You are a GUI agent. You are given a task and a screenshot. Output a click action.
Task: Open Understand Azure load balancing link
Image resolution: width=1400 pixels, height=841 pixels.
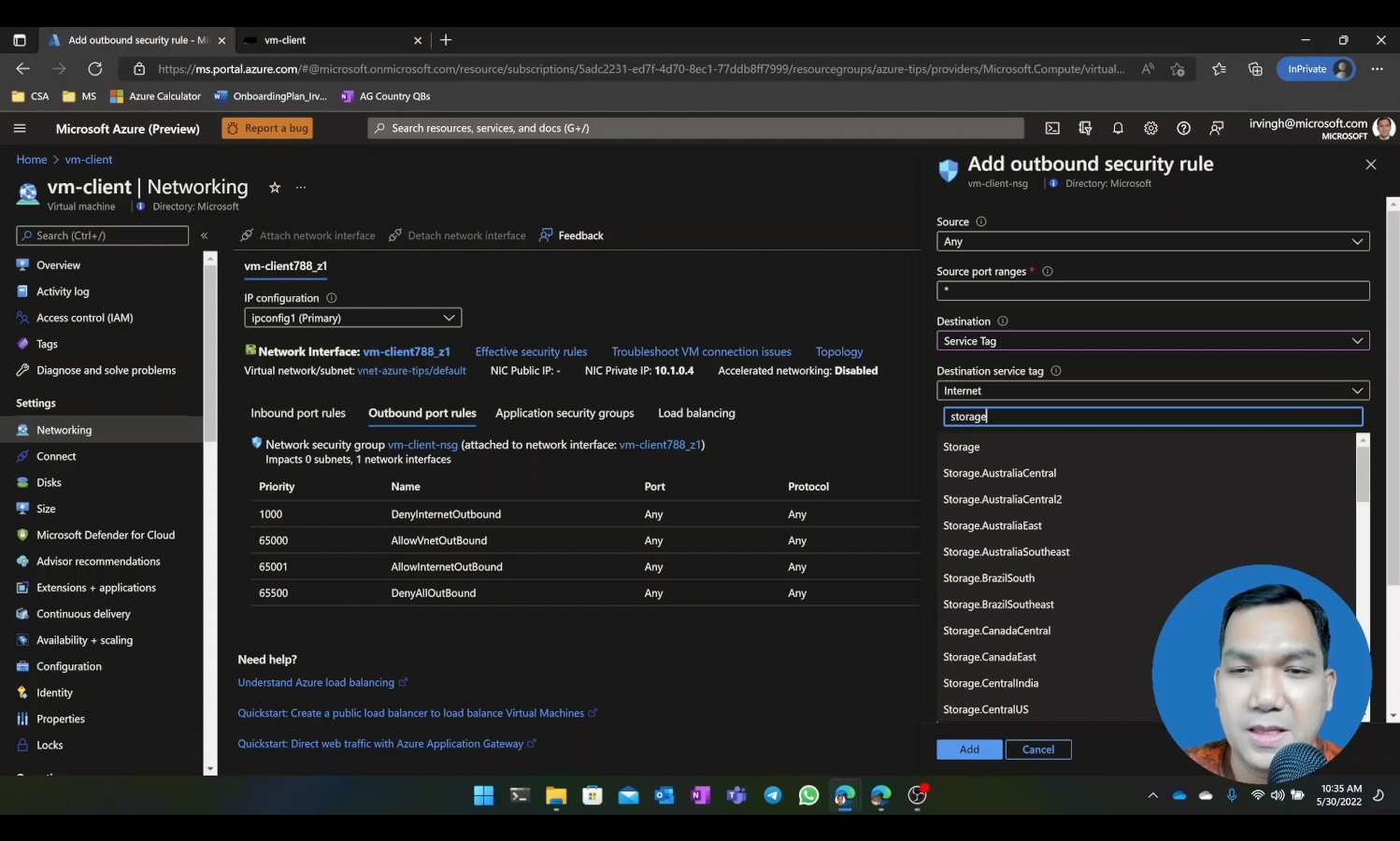tap(316, 683)
